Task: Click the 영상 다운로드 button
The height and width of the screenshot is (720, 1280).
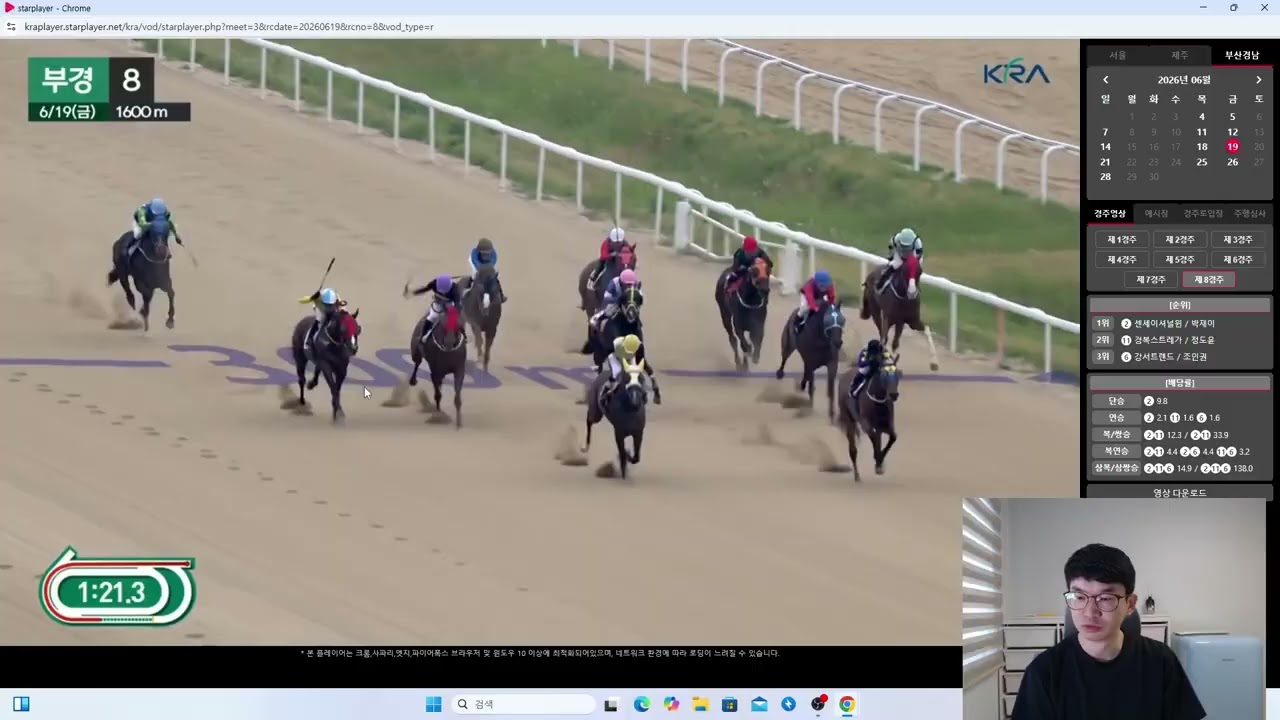Action: 1179,492
